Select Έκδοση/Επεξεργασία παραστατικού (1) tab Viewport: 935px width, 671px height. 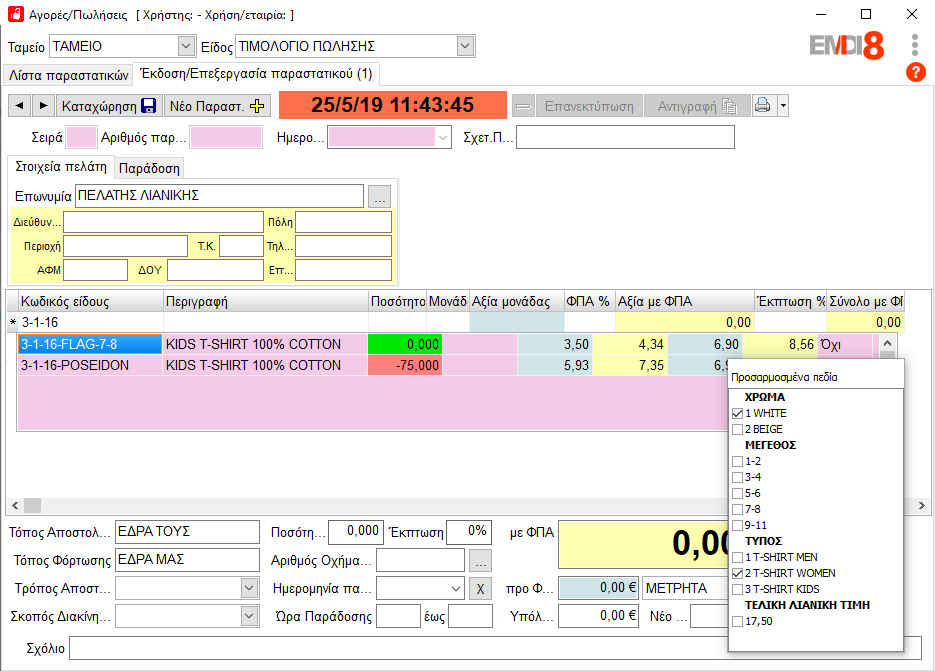256,73
